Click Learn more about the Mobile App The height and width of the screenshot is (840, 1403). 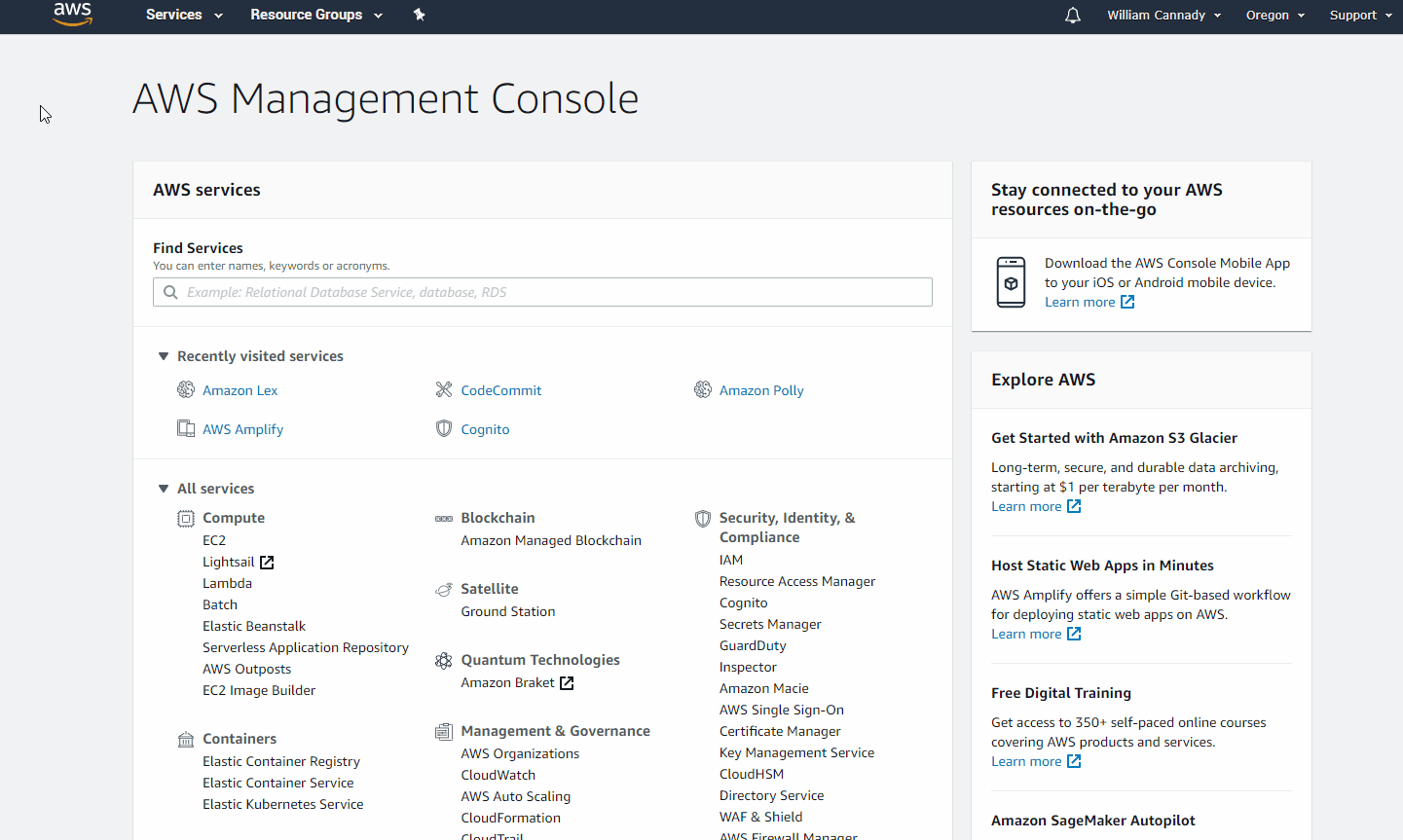point(1080,303)
